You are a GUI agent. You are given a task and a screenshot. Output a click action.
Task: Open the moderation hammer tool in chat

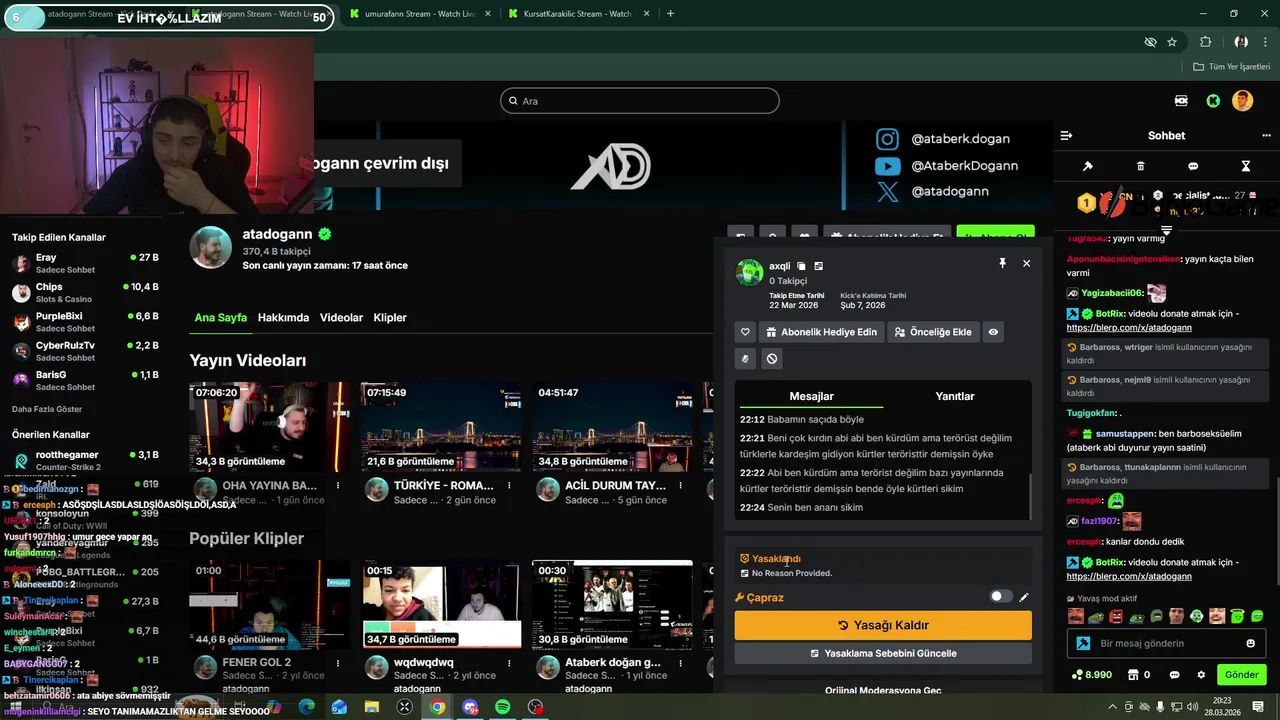point(1088,166)
